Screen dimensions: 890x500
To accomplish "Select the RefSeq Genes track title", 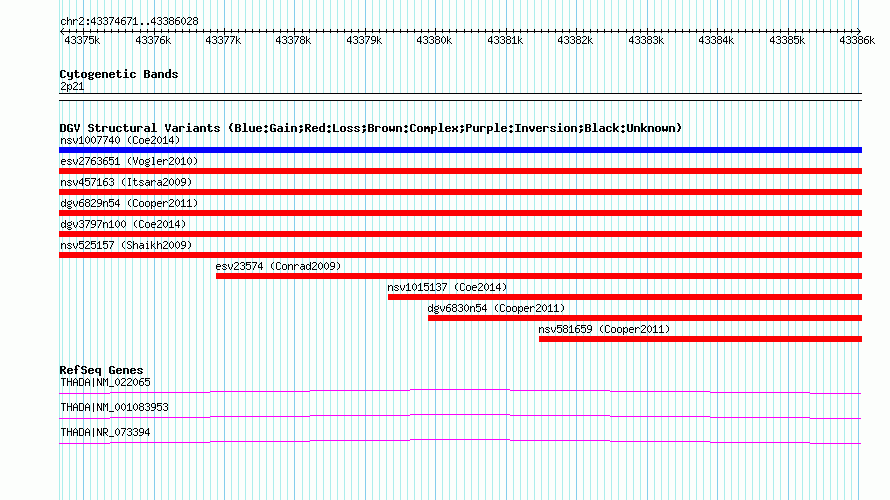I will (x=101, y=369).
